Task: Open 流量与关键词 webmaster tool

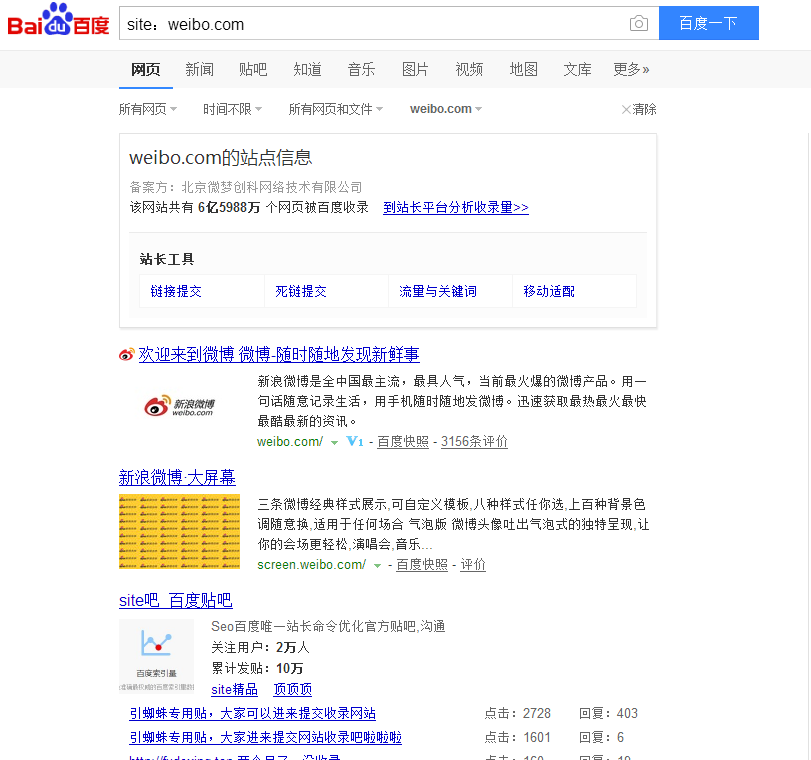Action: (x=438, y=291)
